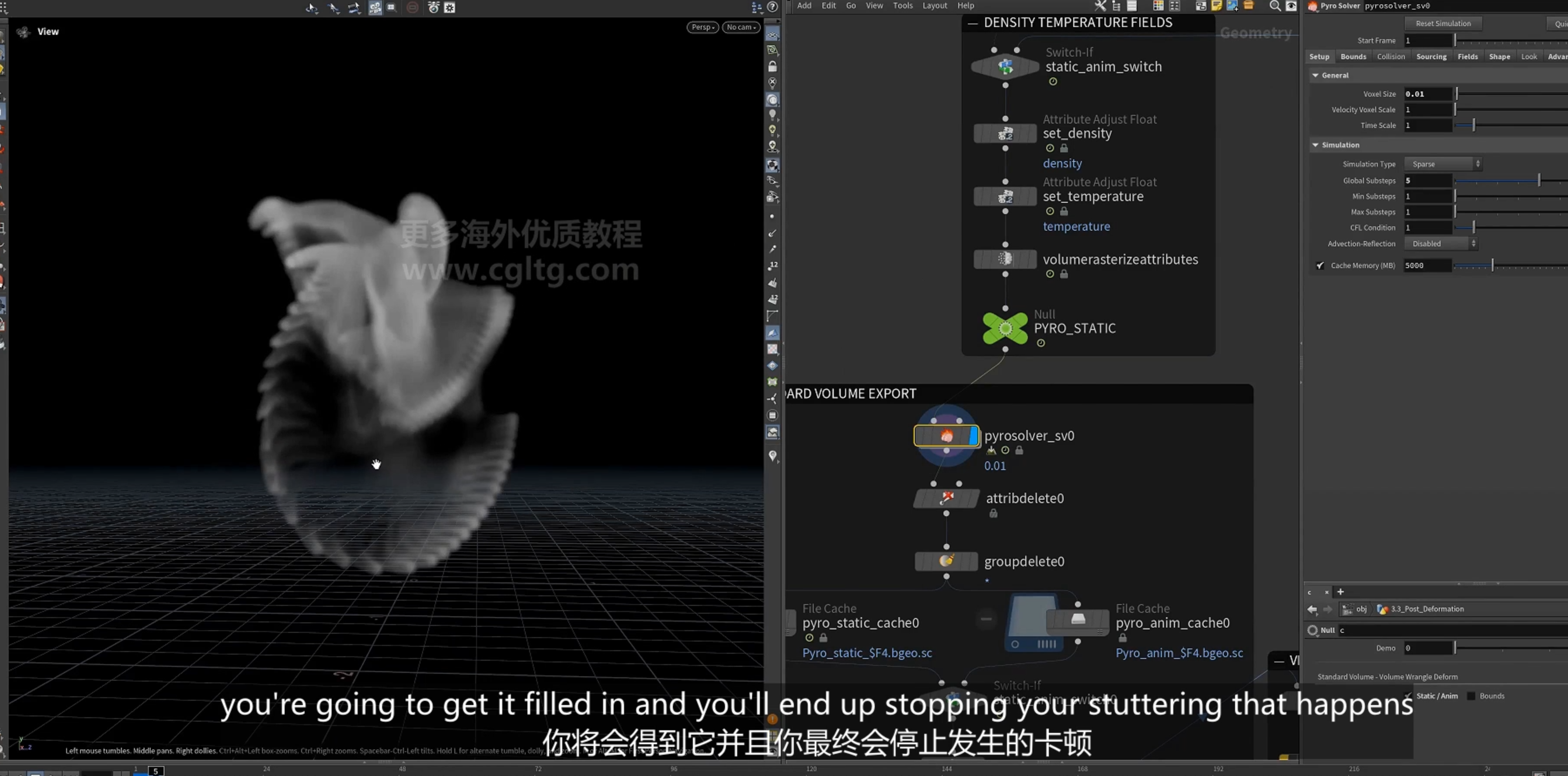
Task: Select the set_temperature node icon
Action: point(1005,197)
